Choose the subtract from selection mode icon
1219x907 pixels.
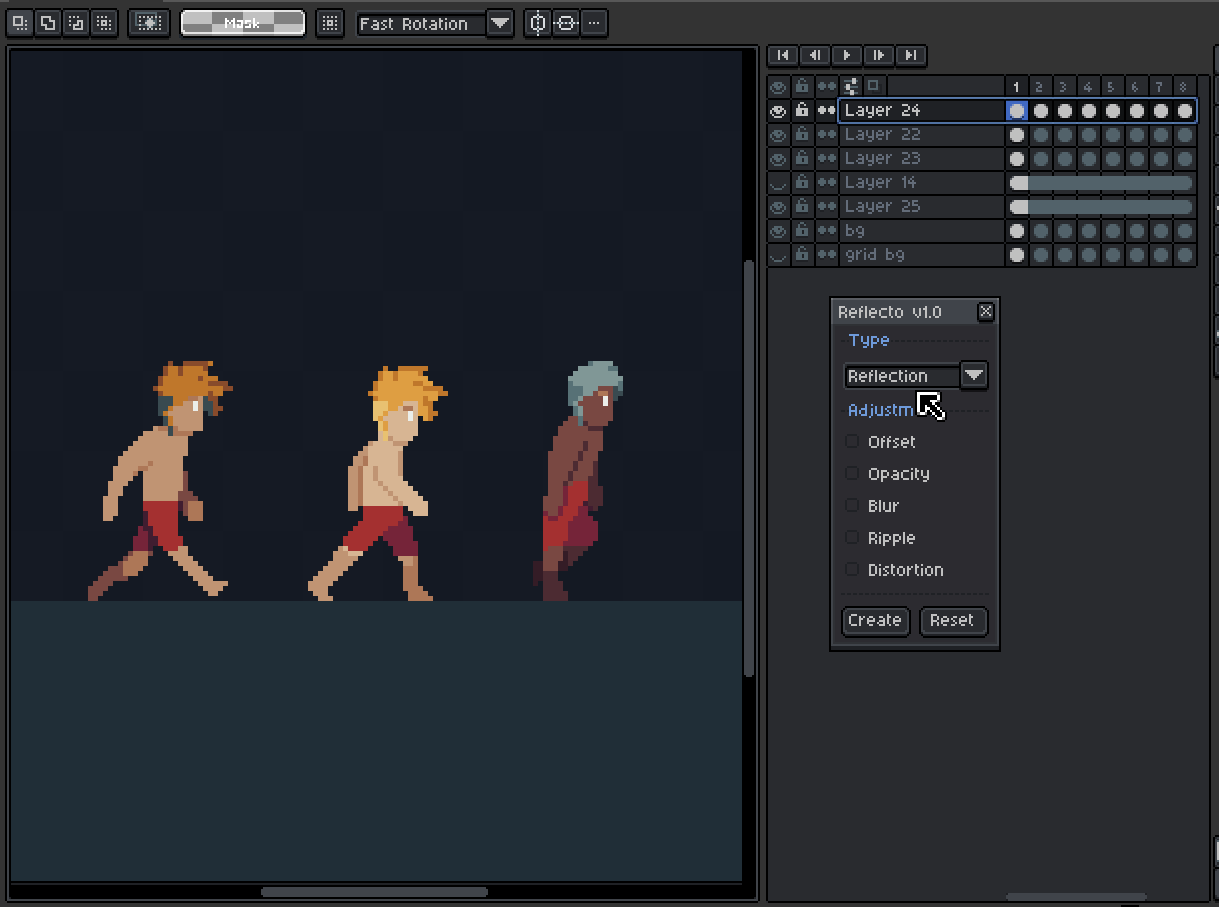[75, 23]
